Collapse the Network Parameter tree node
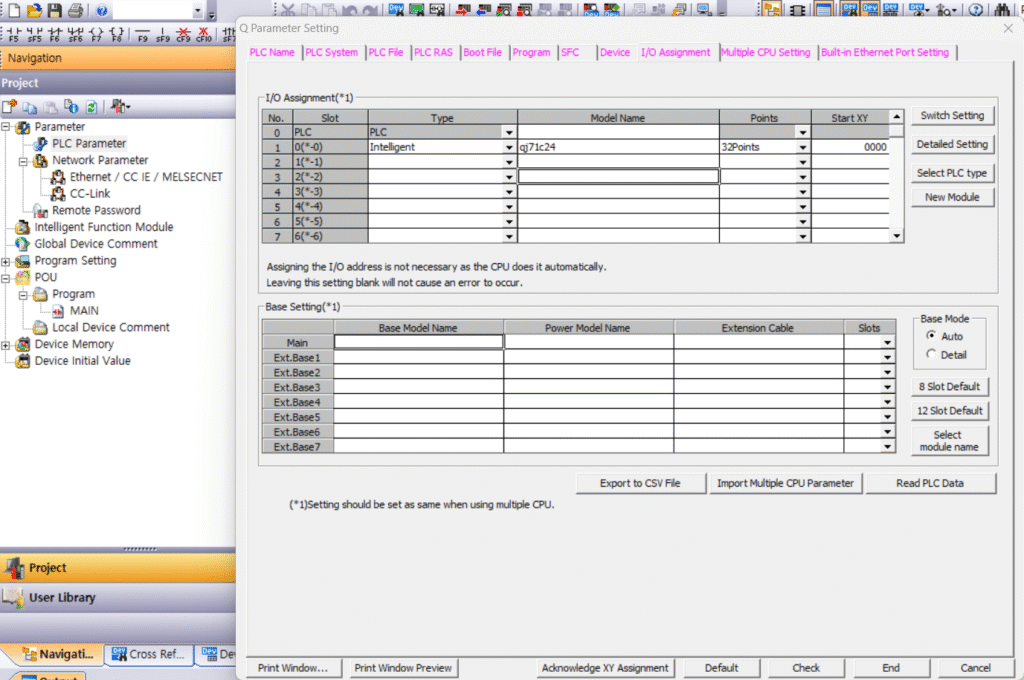This screenshot has height=680, width=1024. (24, 161)
